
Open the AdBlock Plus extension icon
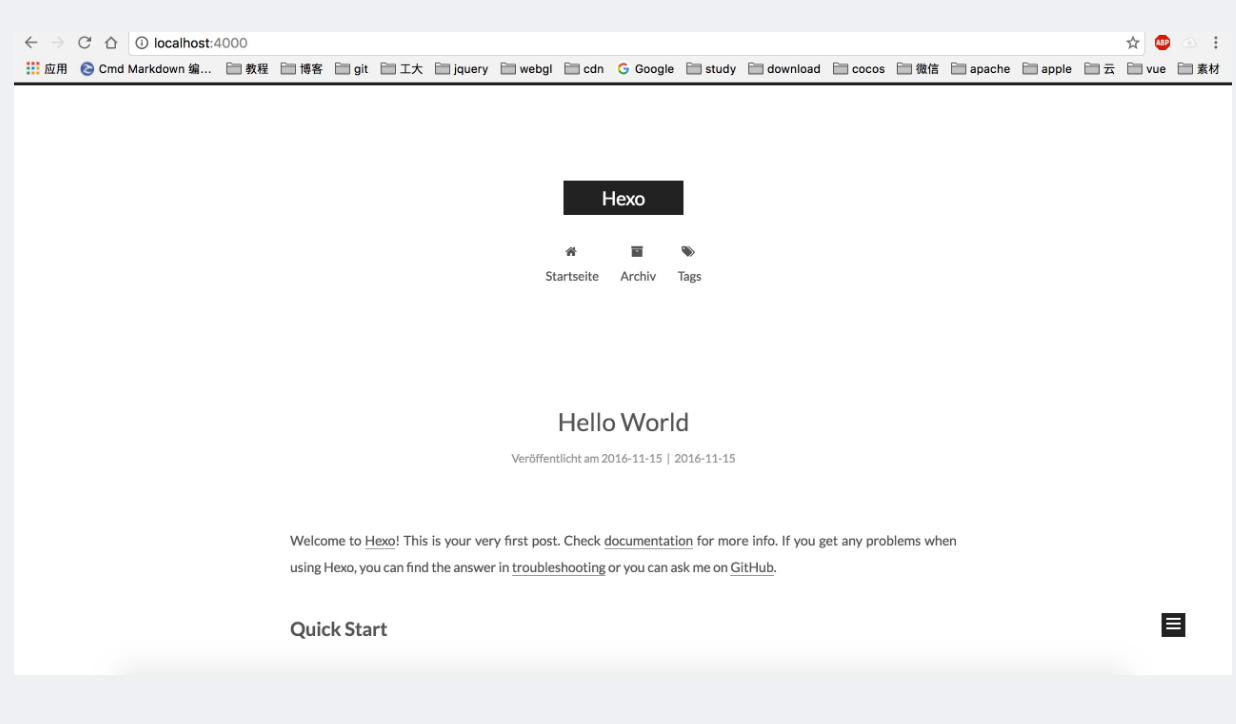click(x=1162, y=43)
